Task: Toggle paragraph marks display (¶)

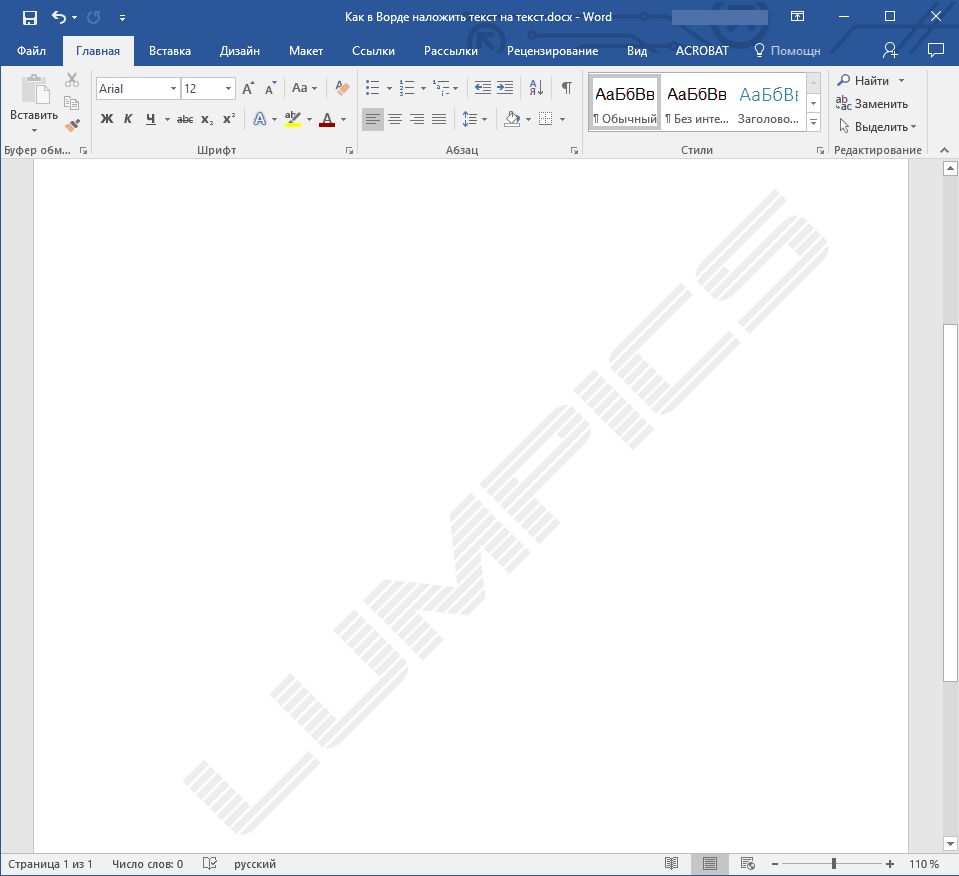Action: (567, 88)
